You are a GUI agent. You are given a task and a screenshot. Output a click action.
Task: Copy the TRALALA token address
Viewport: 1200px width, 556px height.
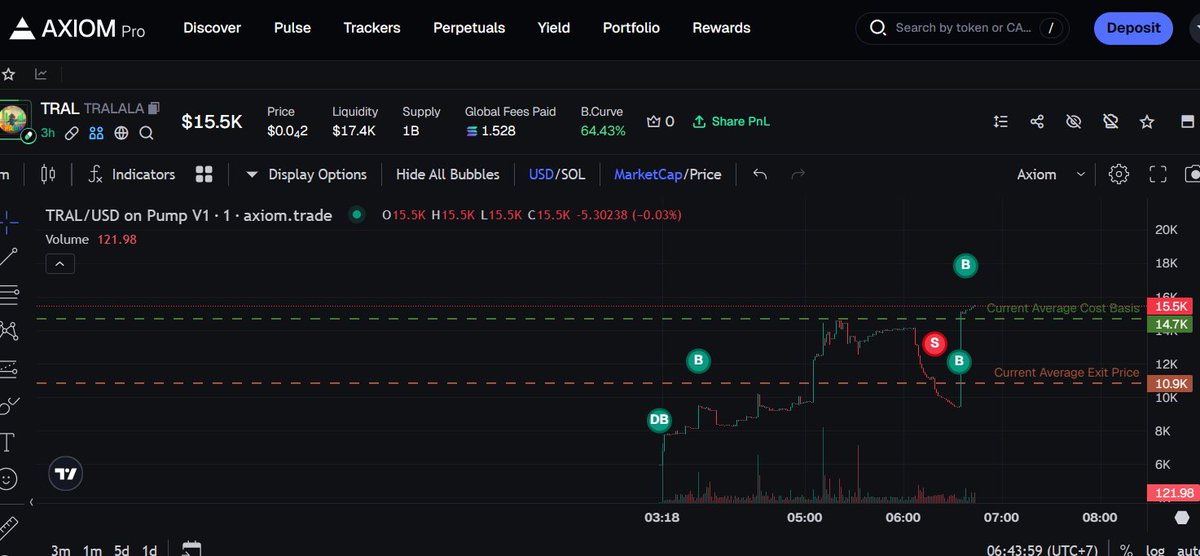coord(153,107)
